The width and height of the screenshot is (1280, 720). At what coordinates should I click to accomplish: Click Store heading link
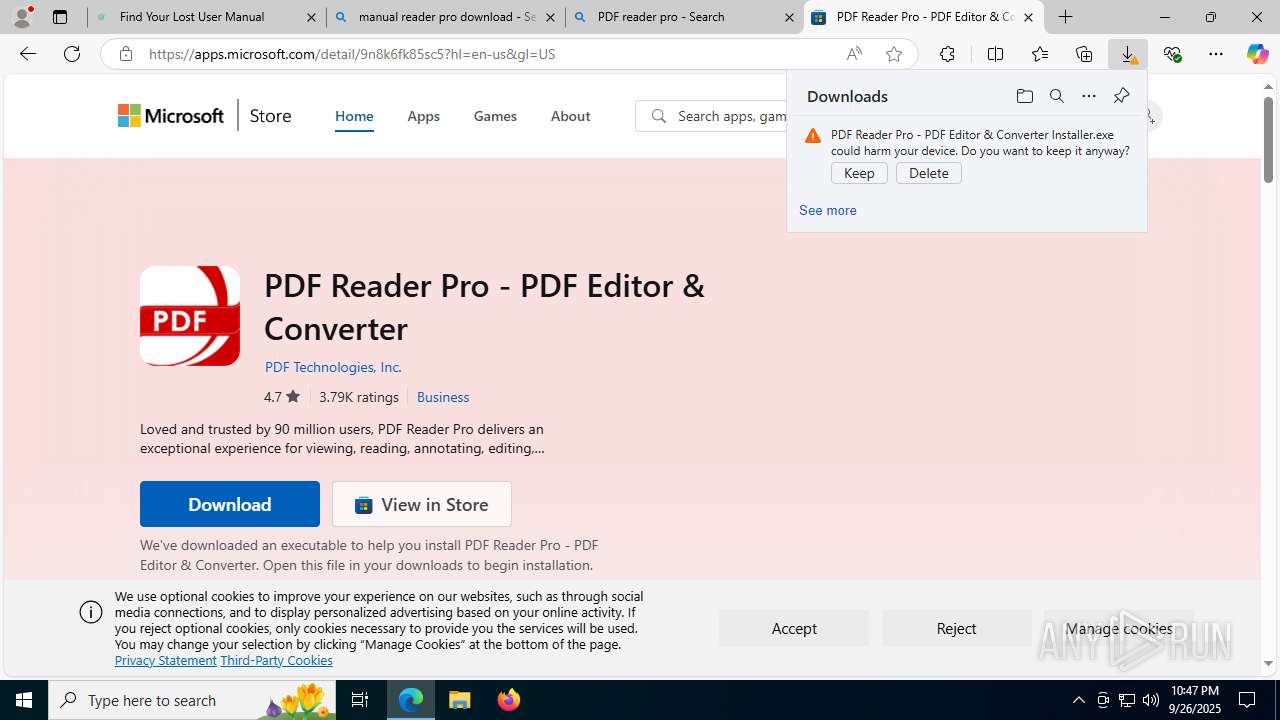click(270, 116)
